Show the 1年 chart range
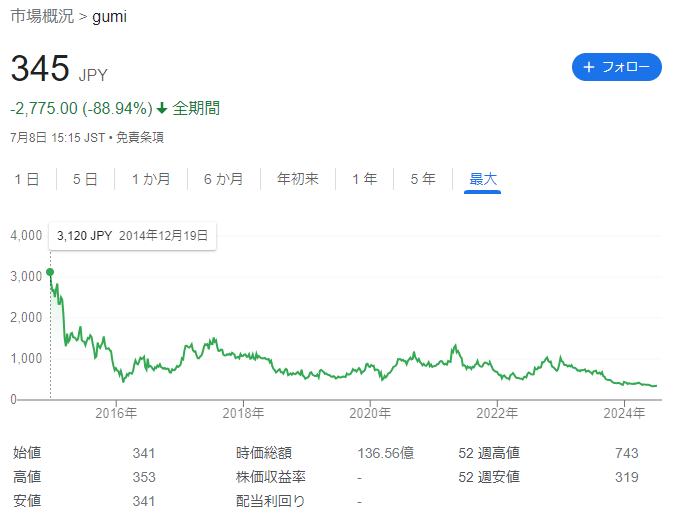685x526 pixels. point(364,179)
